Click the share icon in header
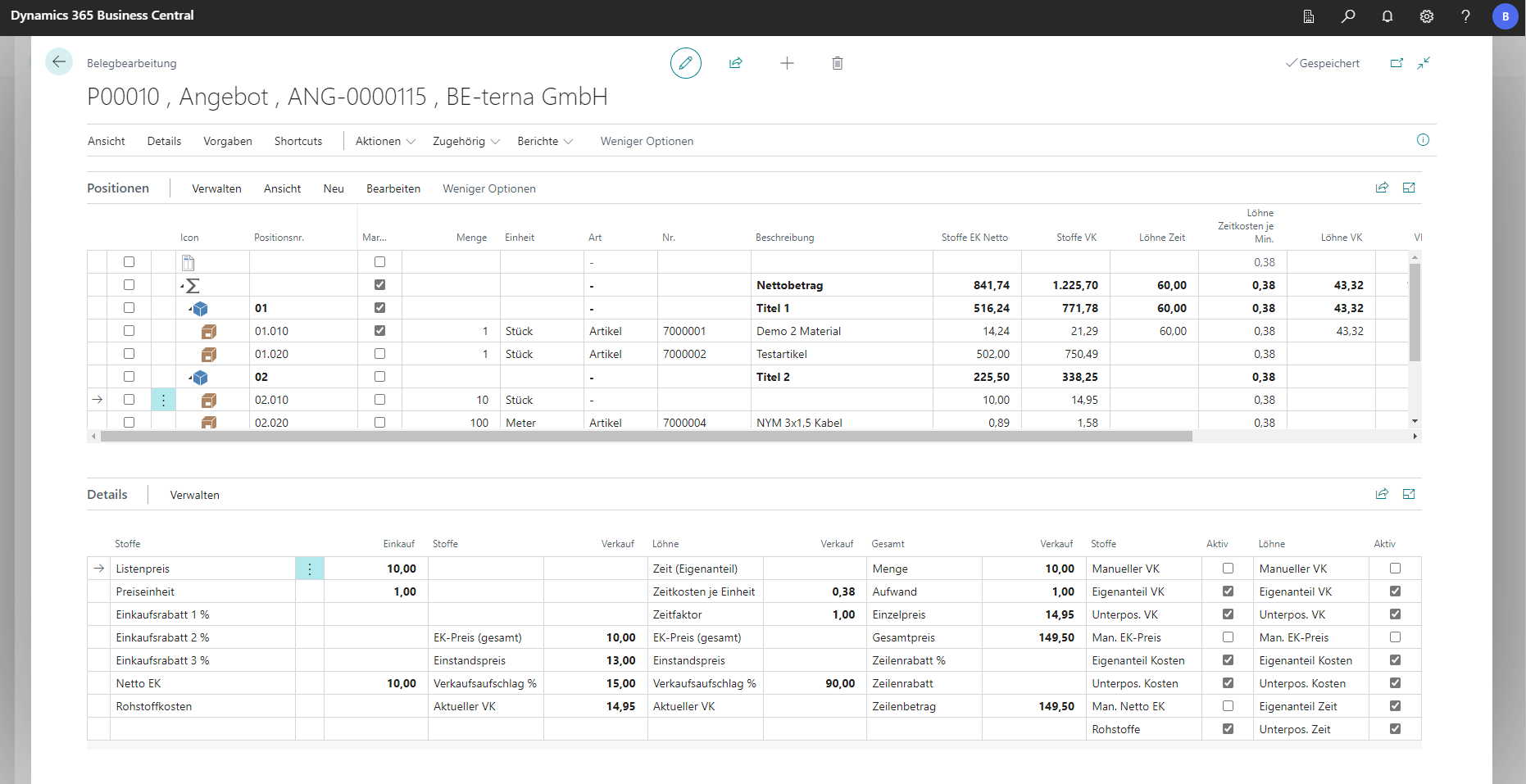The height and width of the screenshot is (784, 1526). pyautogui.click(x=735, y=63)
